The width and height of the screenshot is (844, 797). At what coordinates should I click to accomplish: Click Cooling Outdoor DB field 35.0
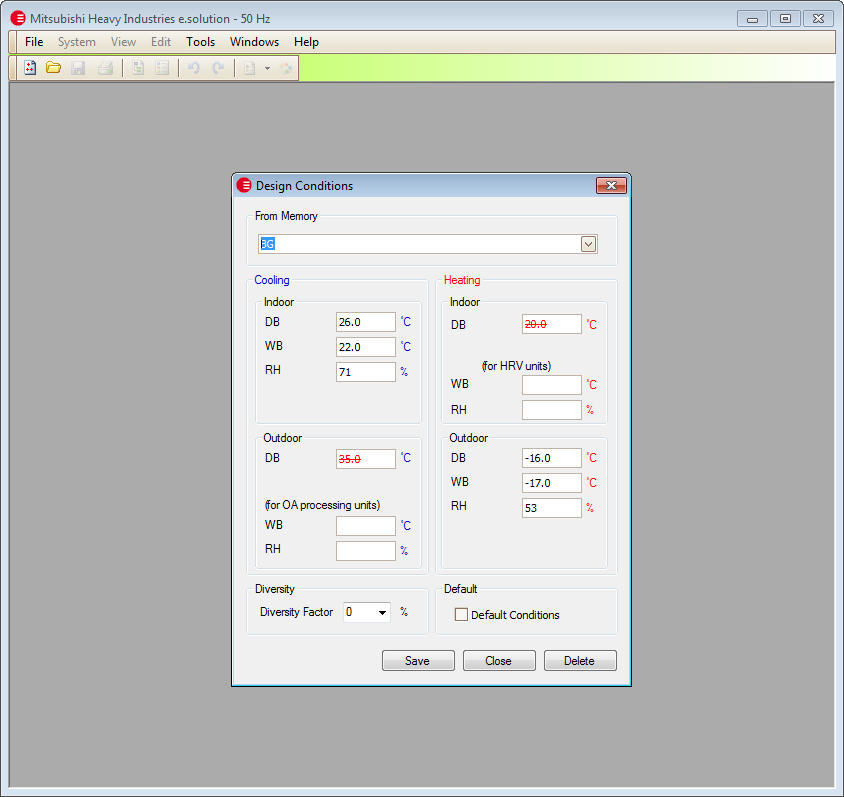coord(365,459)
